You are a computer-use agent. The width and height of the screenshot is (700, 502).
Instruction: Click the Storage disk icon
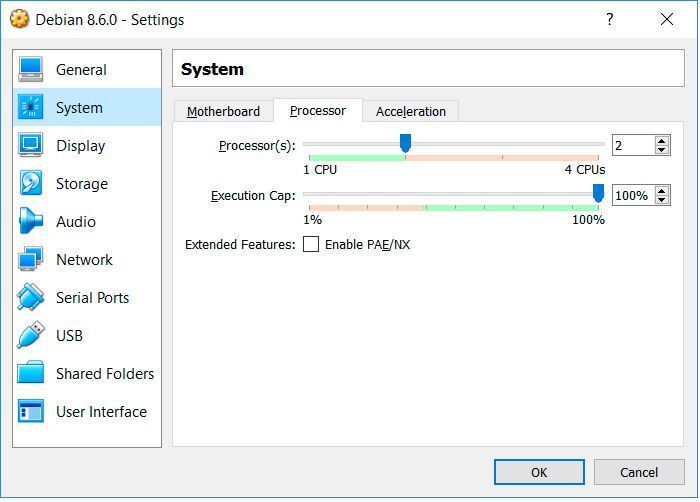point(31,183)
